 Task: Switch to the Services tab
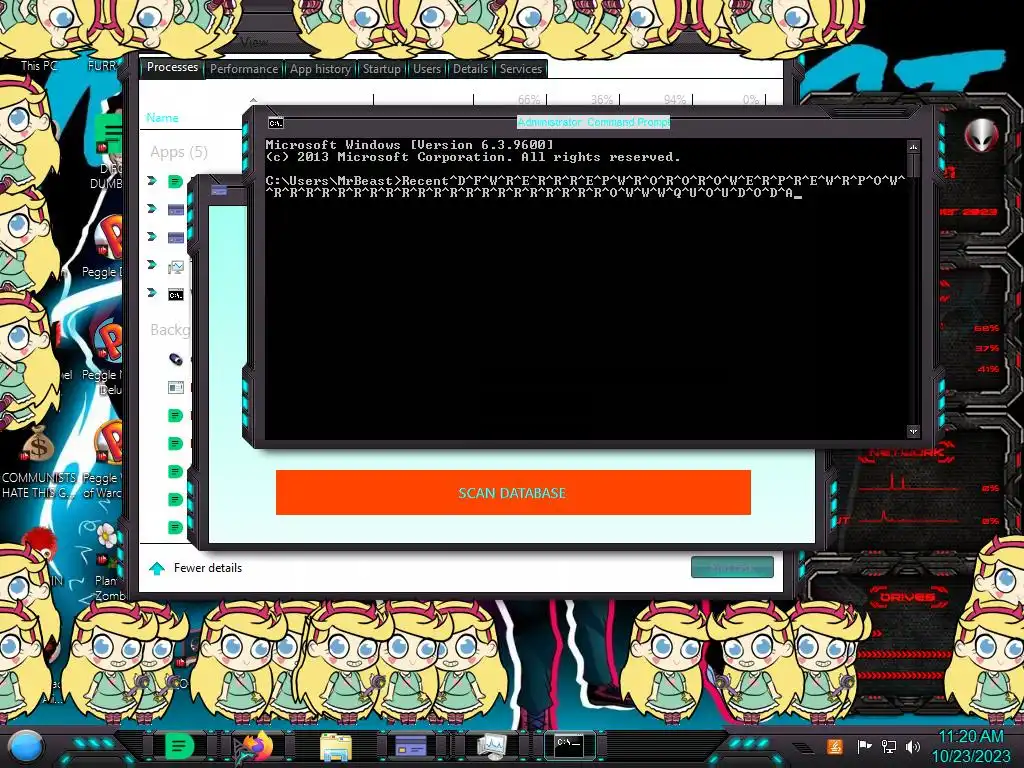[x=520, y=69]
